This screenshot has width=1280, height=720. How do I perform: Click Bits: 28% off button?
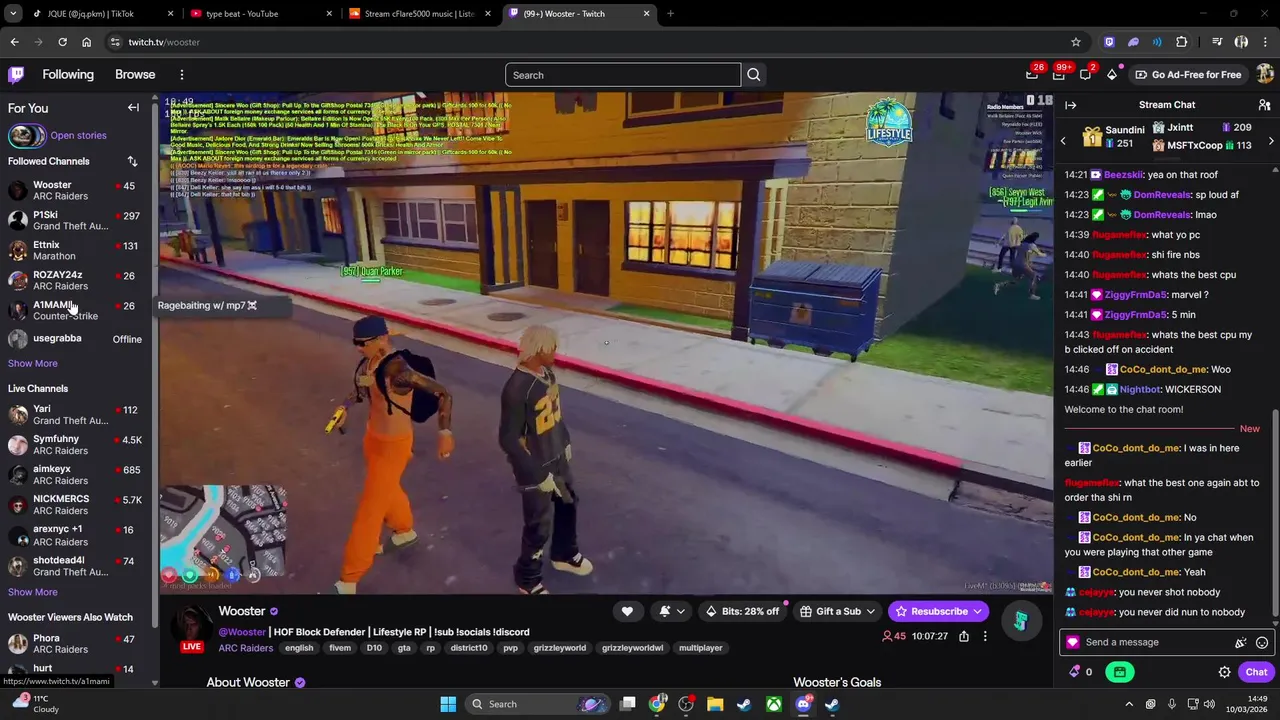[x=742, y=611]
